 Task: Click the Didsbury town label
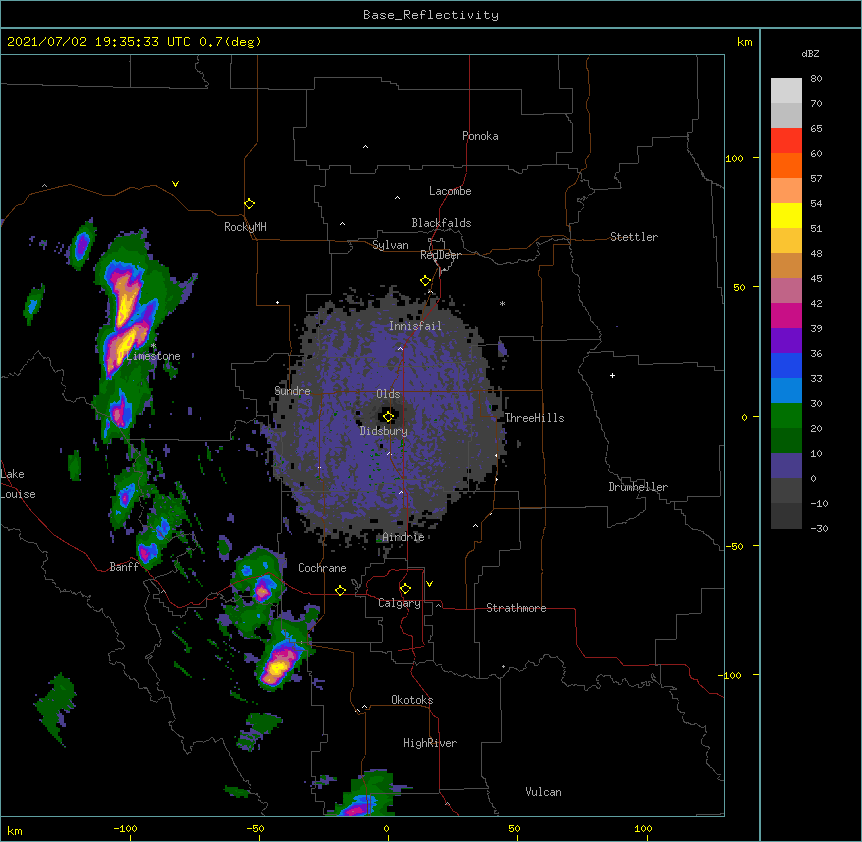384,431
